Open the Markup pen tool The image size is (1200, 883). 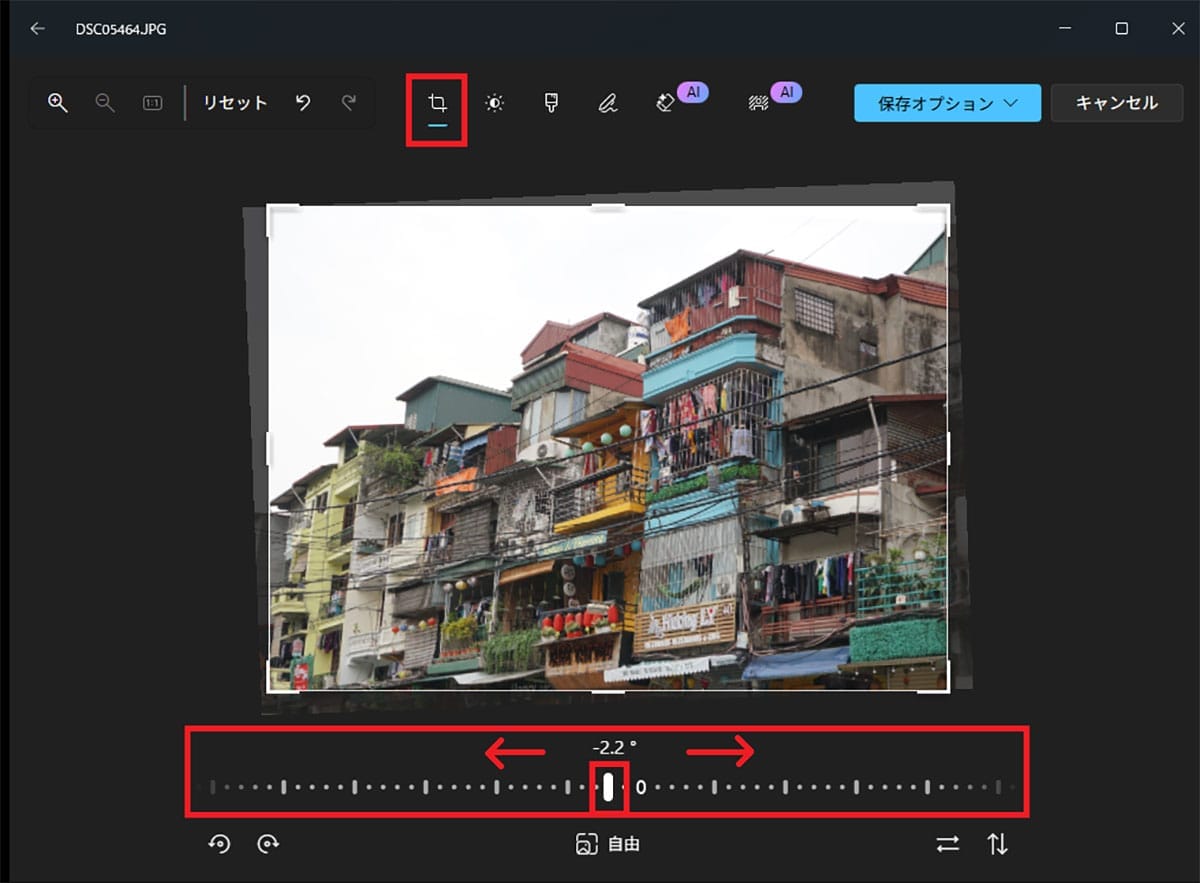(609, 102)
